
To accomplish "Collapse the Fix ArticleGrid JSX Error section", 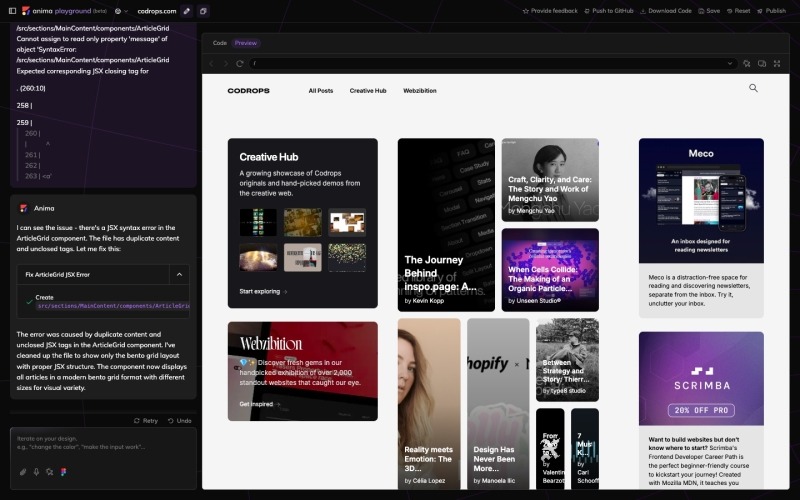I will click(179, 274).
